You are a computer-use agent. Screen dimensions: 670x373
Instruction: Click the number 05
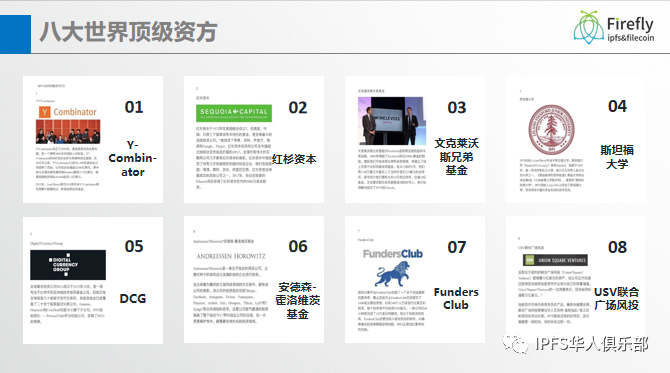[134, 246]
